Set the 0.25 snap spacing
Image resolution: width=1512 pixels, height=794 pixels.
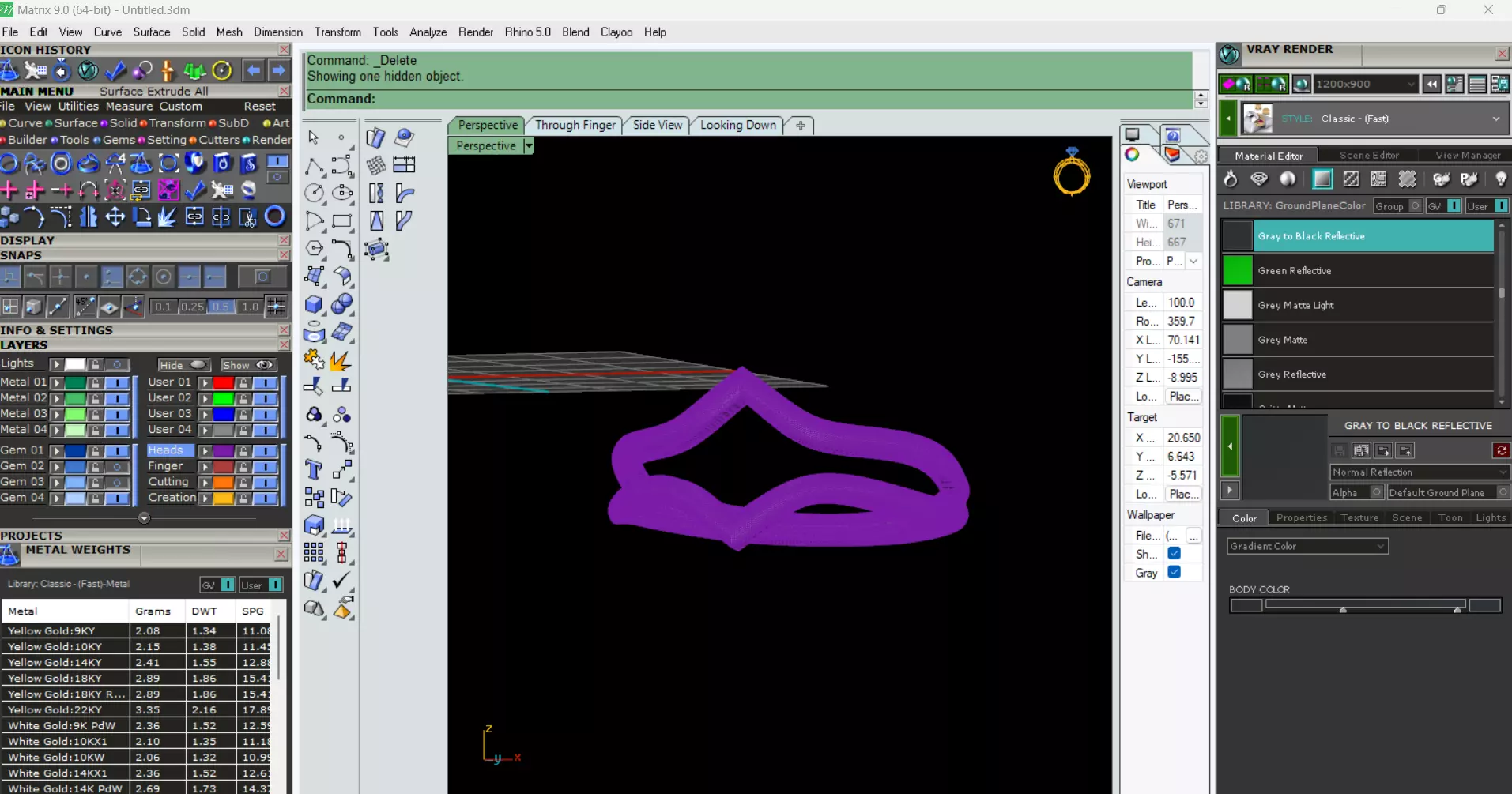pyautogui.click(x=192, y=307)
